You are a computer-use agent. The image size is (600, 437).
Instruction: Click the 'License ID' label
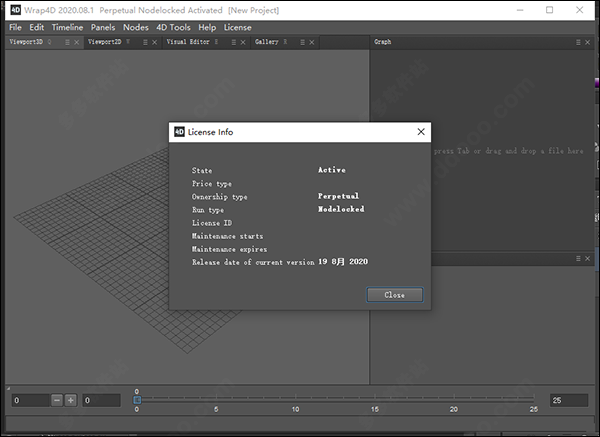point(212,223)
